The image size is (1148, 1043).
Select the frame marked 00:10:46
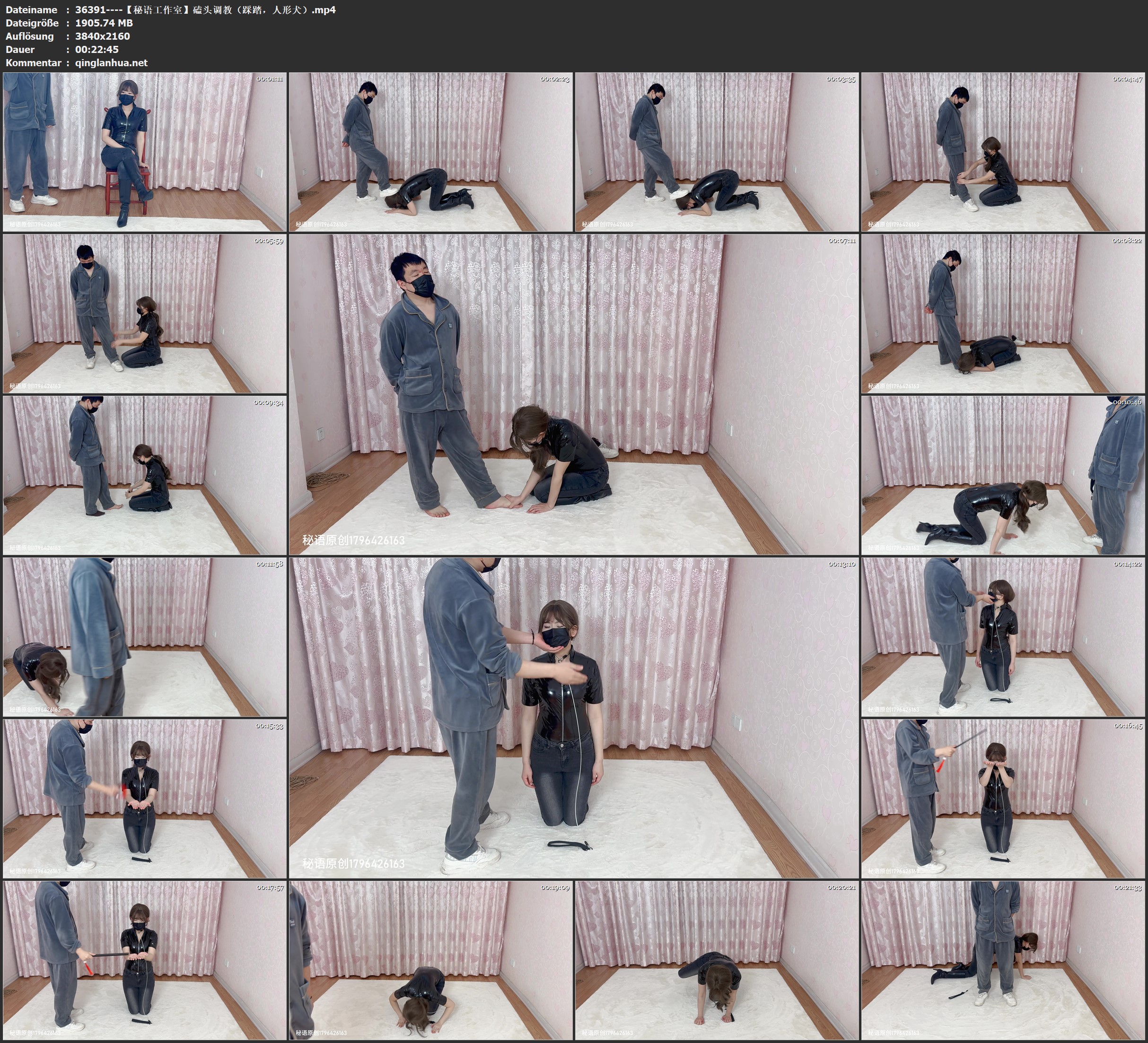[1003, 475]
